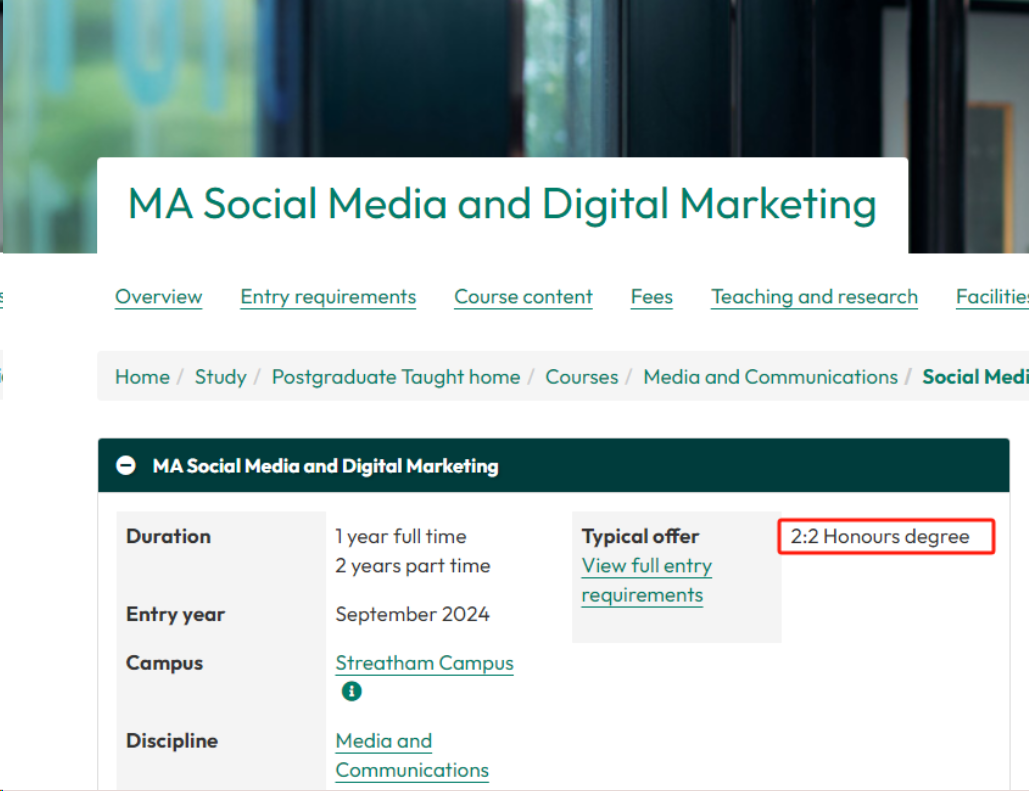Navigate to the Study breadcrumb

coord(220,377)
